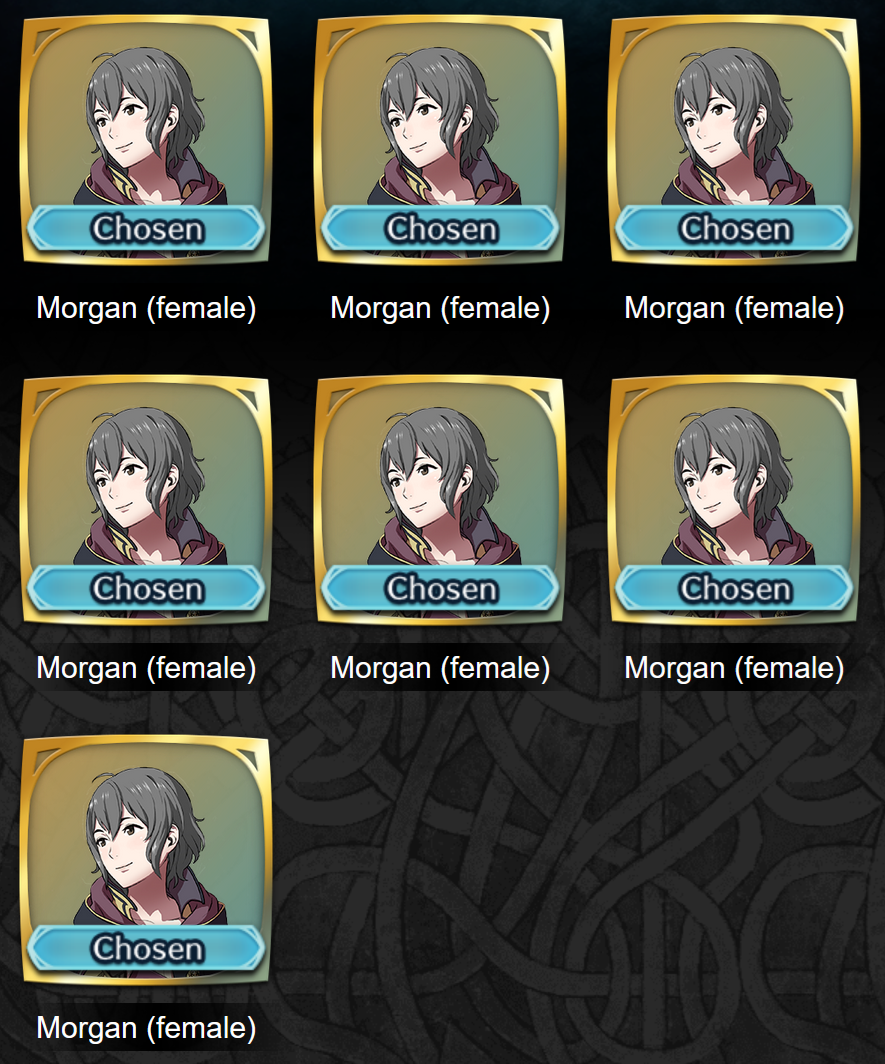This screenshot has width=885, height=1064.
Task: Select first Morgan portrait in top row
Action: (x=146, y=140)
